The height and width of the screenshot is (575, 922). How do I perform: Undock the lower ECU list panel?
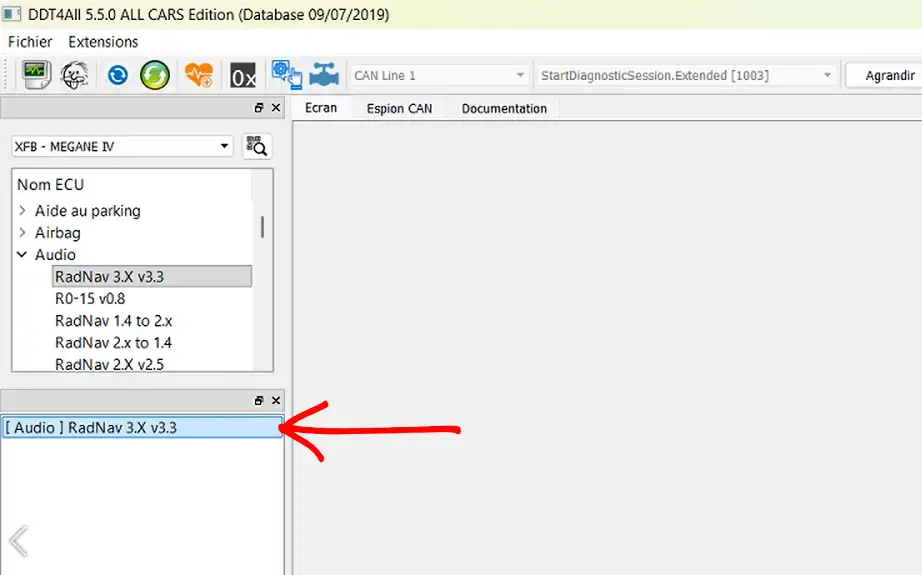point(259,400)
